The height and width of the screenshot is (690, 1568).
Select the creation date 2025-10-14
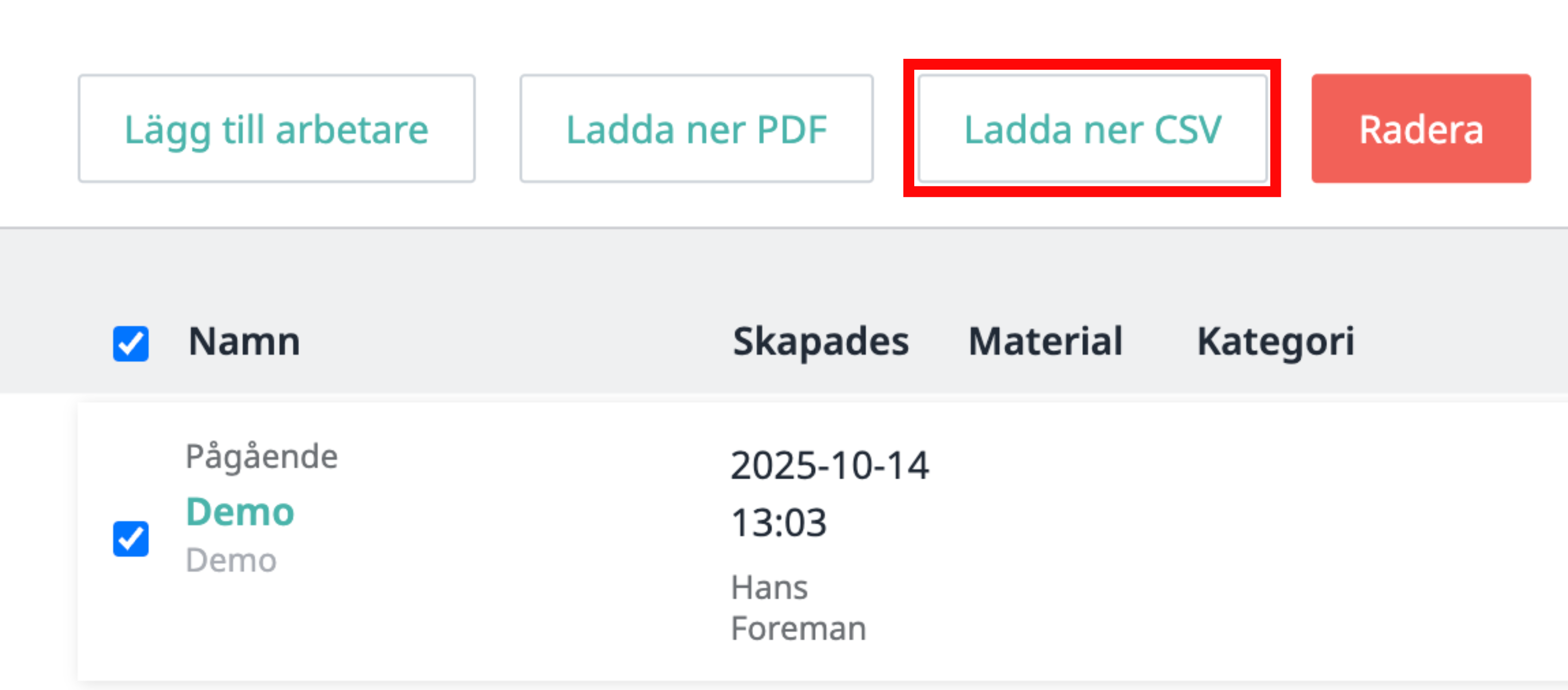(830, 465)
